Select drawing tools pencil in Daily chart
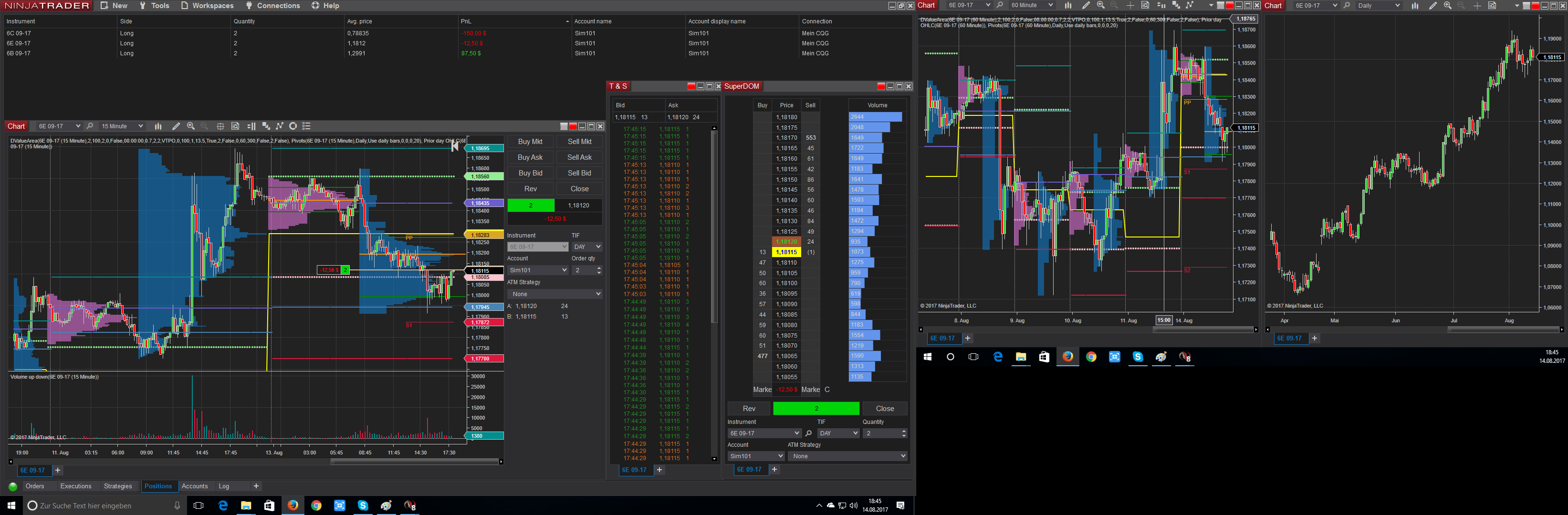 (1433, 5)
